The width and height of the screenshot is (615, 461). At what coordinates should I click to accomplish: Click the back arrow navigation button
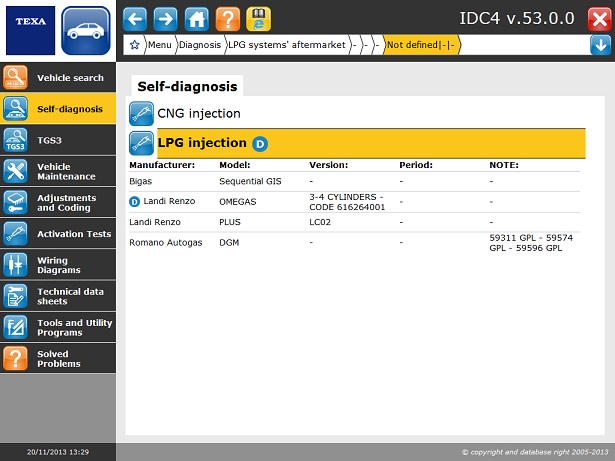coord(136,18)
